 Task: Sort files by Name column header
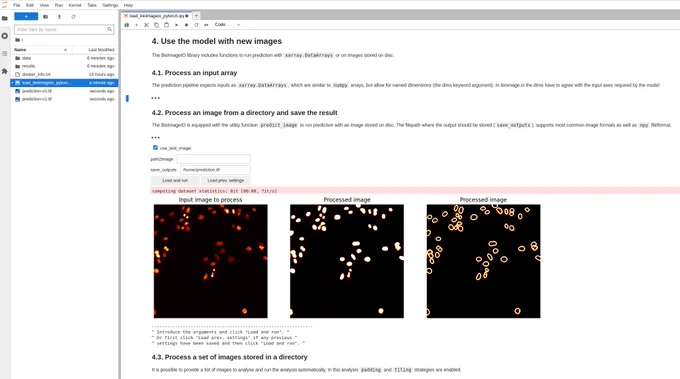(x=41, y=50)
